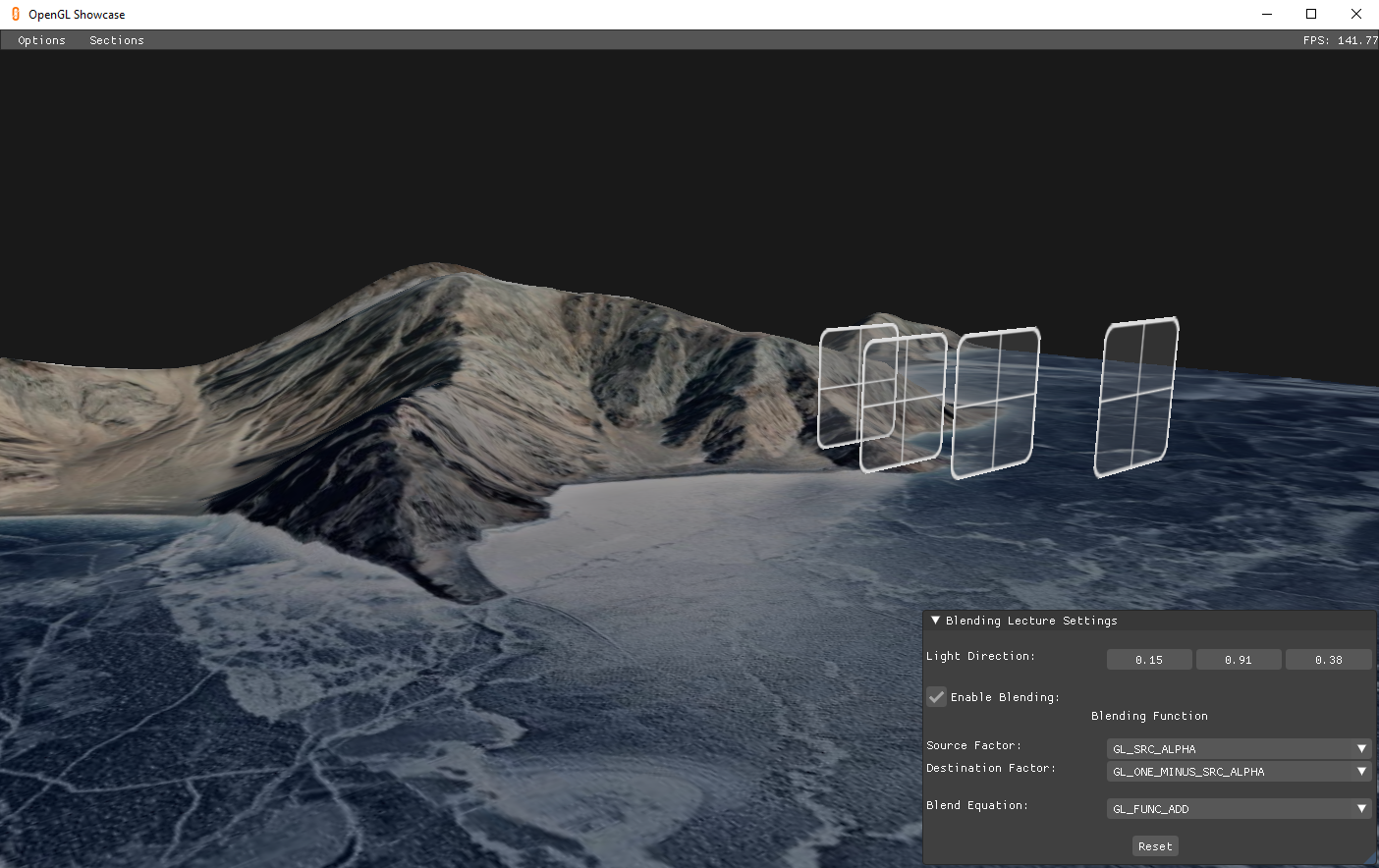Image resolution: width=1379 pixels, height=868 pixels.
Task: Open the Blend Equation dropdown
Action: tap(1240, 809)
